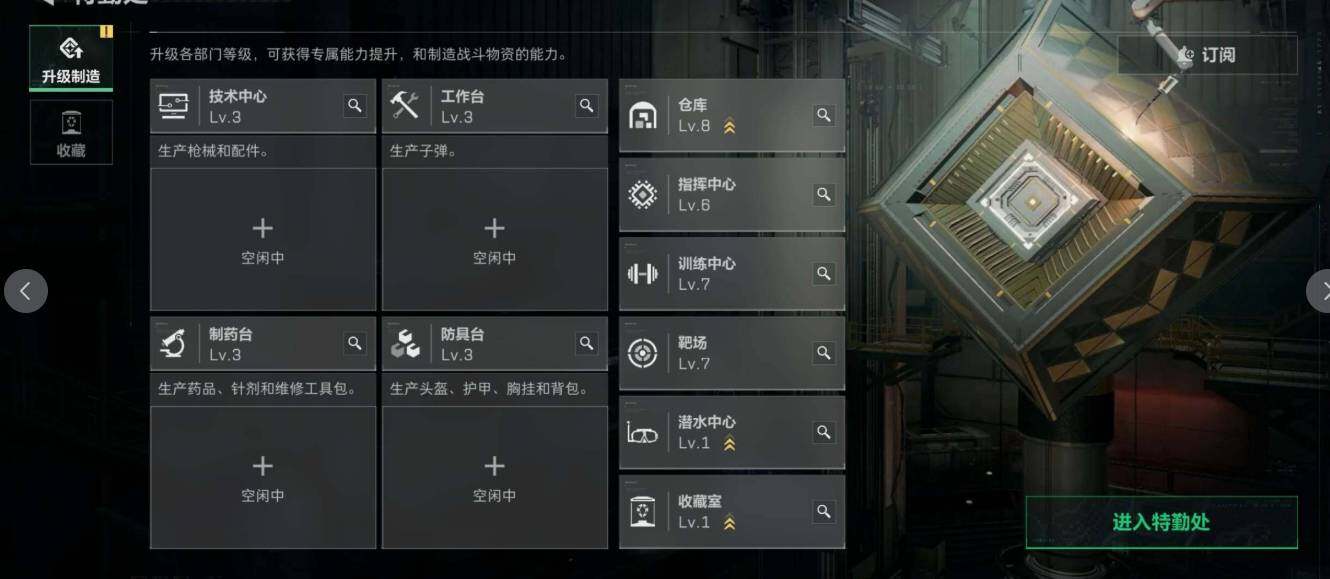Click the 仓库 magnifier icon

point(824,115)
